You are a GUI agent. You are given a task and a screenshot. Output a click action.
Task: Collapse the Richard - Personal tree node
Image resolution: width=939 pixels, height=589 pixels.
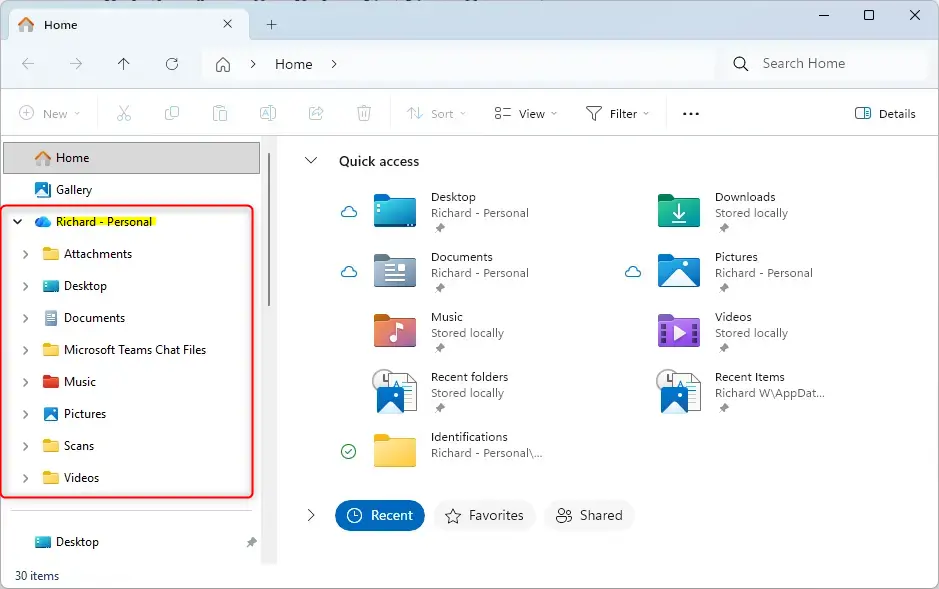(x=18, y=222)
